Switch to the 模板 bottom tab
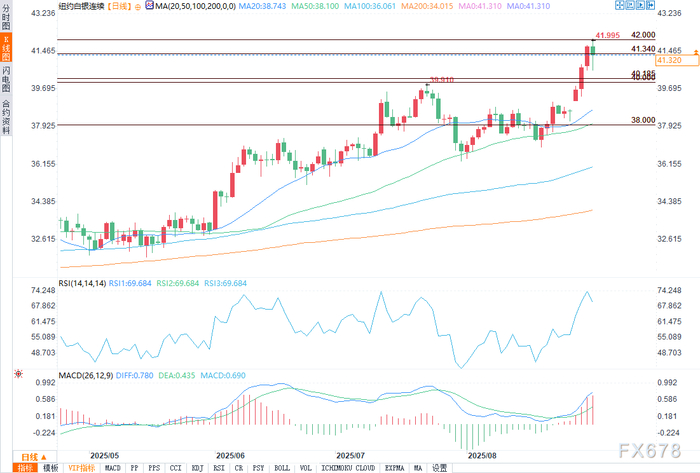The image size is (700, 473). coord(50,468)
